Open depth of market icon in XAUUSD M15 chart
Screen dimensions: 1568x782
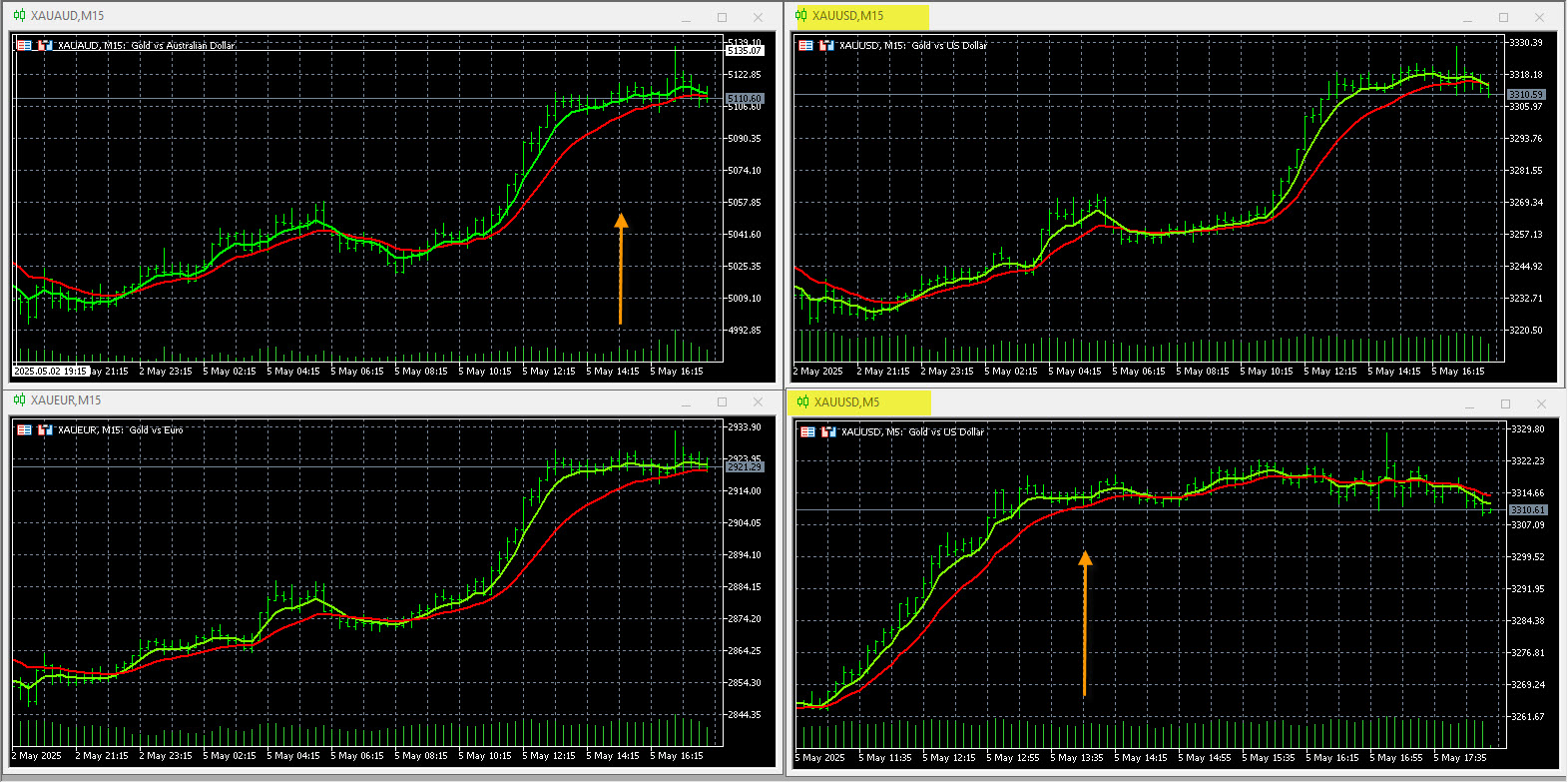[x=826, y=45]
